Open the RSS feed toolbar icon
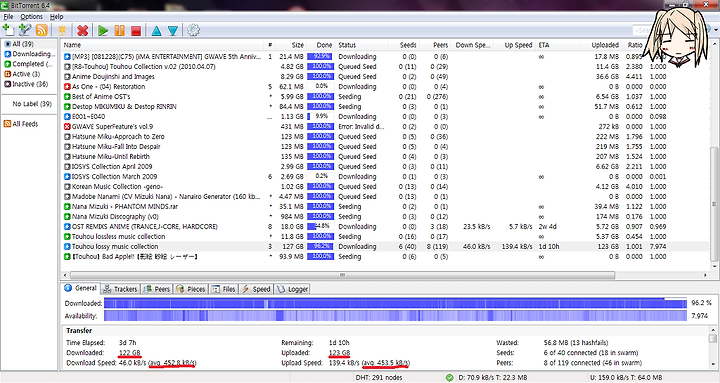 [x=42, y=30]
